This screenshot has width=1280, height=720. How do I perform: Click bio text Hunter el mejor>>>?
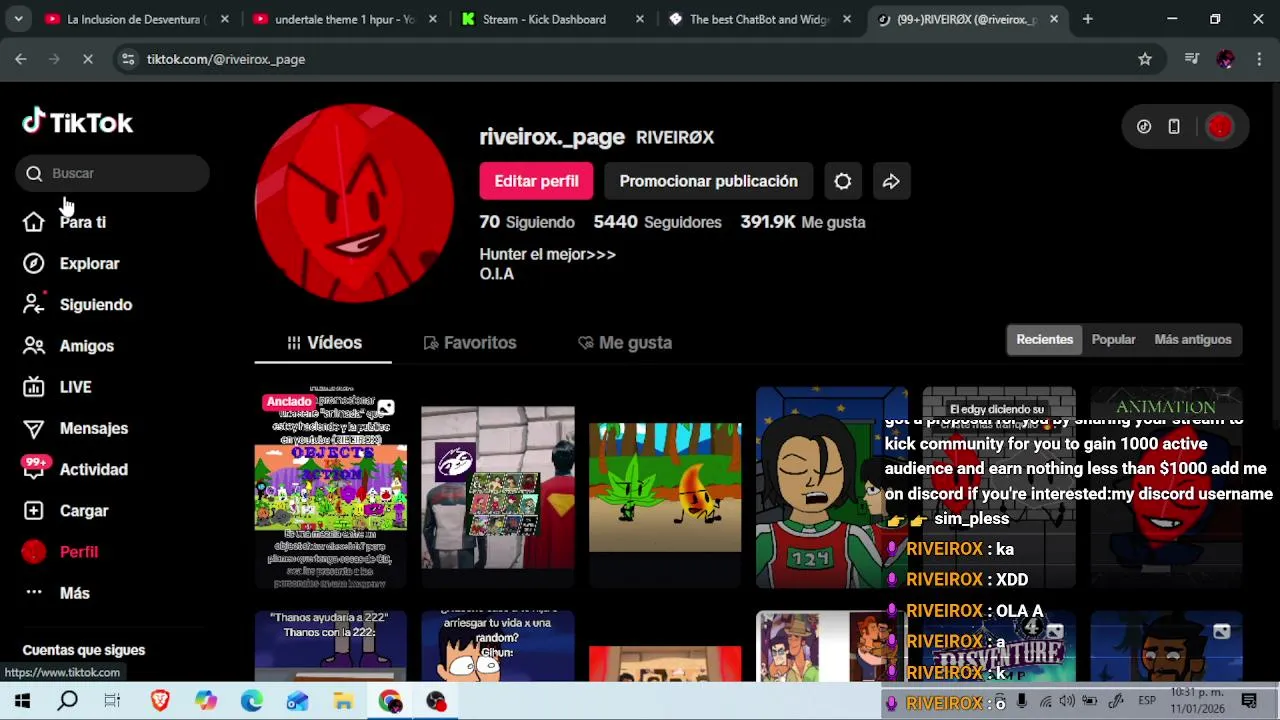click(547, 254)
